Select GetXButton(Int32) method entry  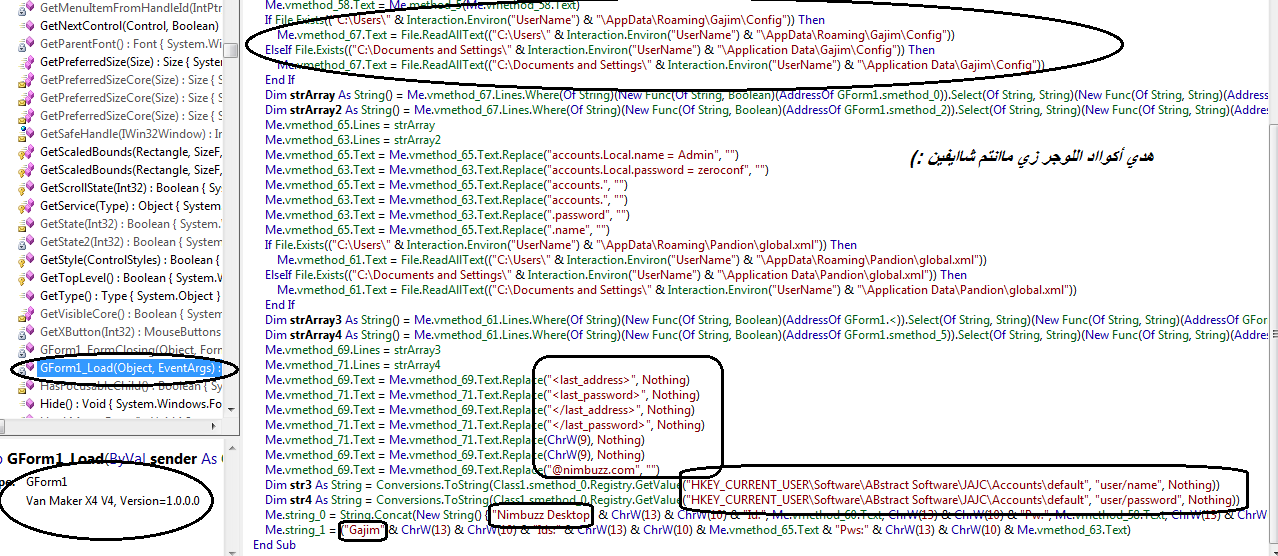click(x=130, y=332)
